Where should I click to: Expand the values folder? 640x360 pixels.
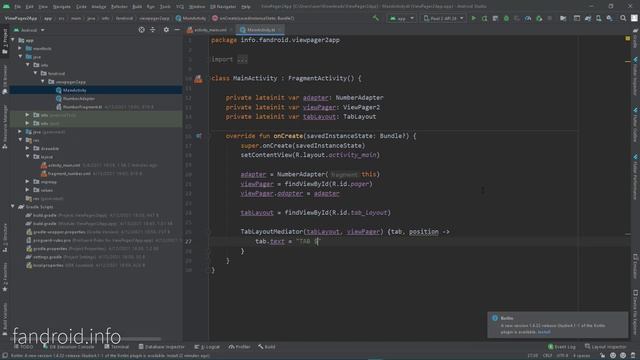point(27,190)
